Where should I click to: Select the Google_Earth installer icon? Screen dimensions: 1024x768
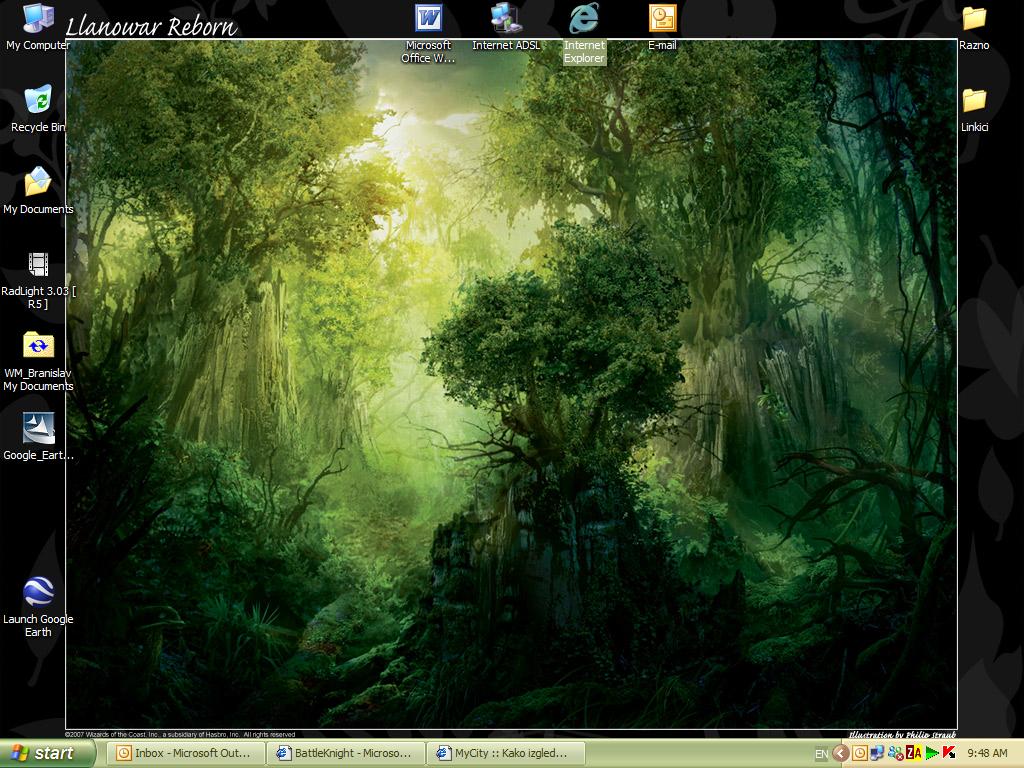(38, 429)
